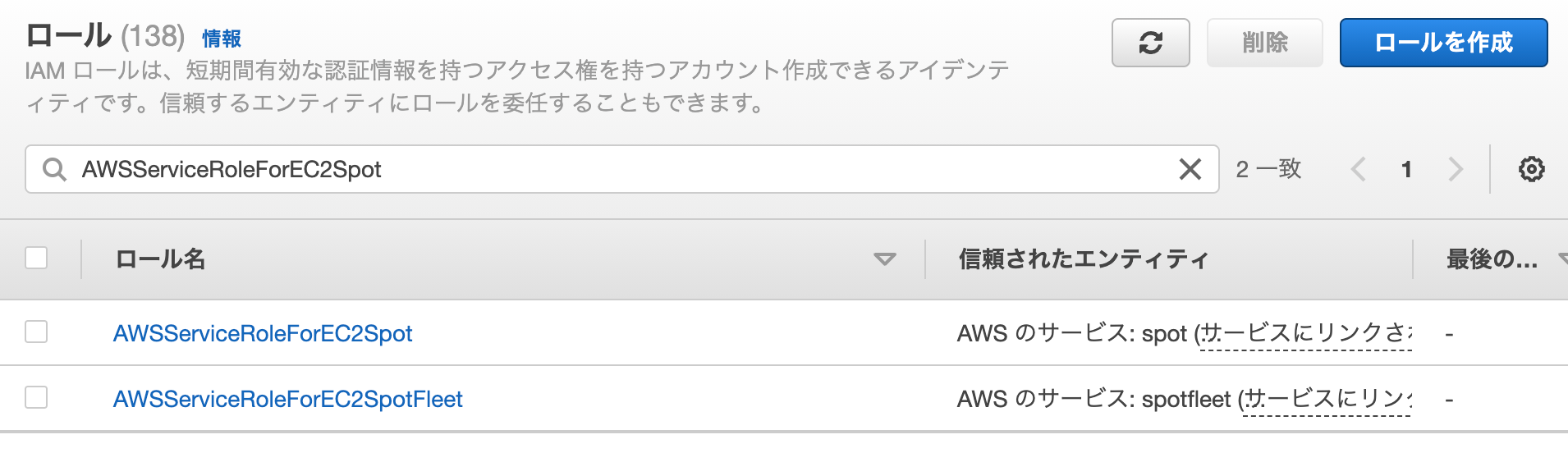Go to previous page with left chevron
The height and width of the screenshot is (453, 1568).
click(1359, 169)
